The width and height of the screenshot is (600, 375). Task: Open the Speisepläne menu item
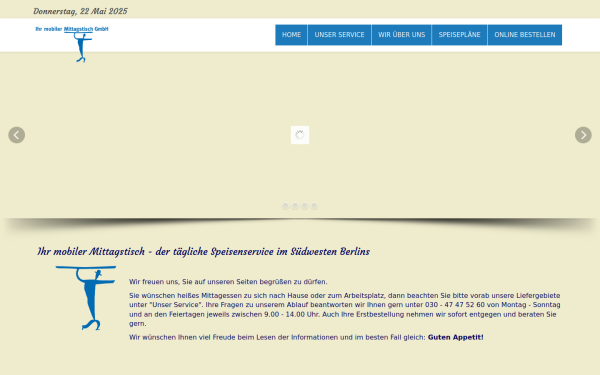click(x=459, y=35)
